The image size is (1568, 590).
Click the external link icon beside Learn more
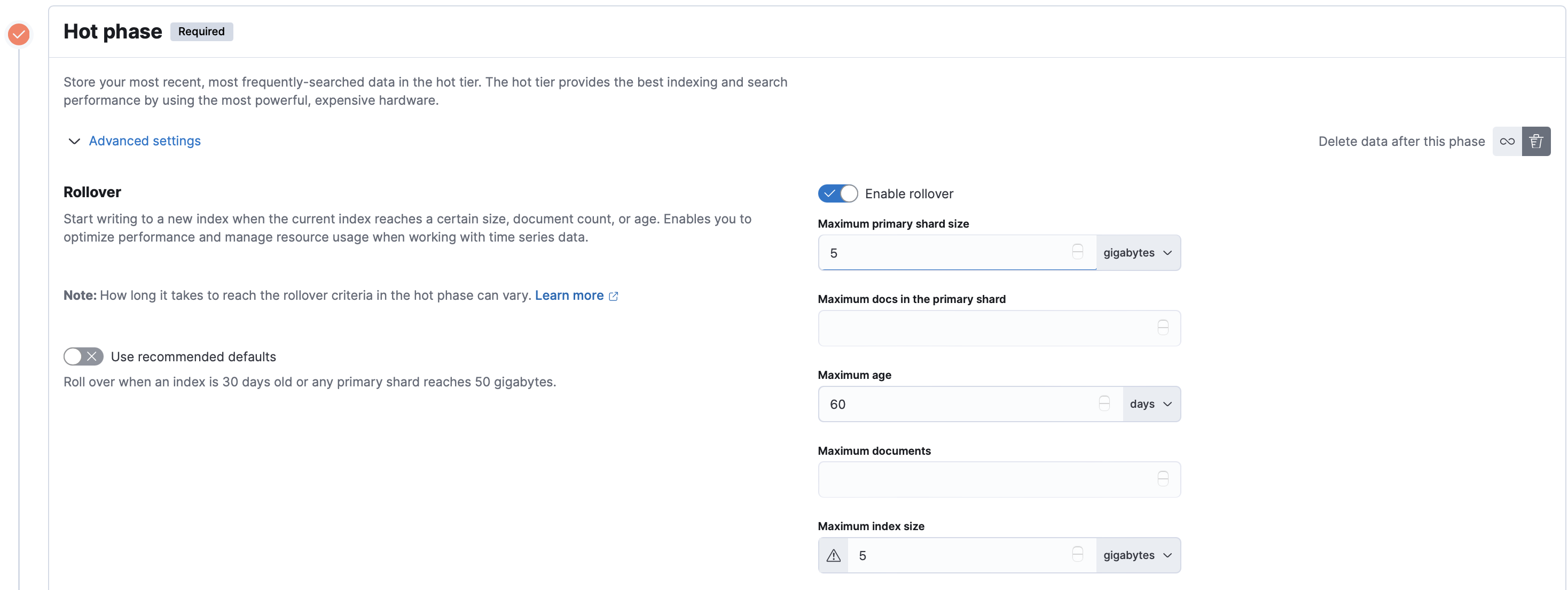(x=614, y=296)
